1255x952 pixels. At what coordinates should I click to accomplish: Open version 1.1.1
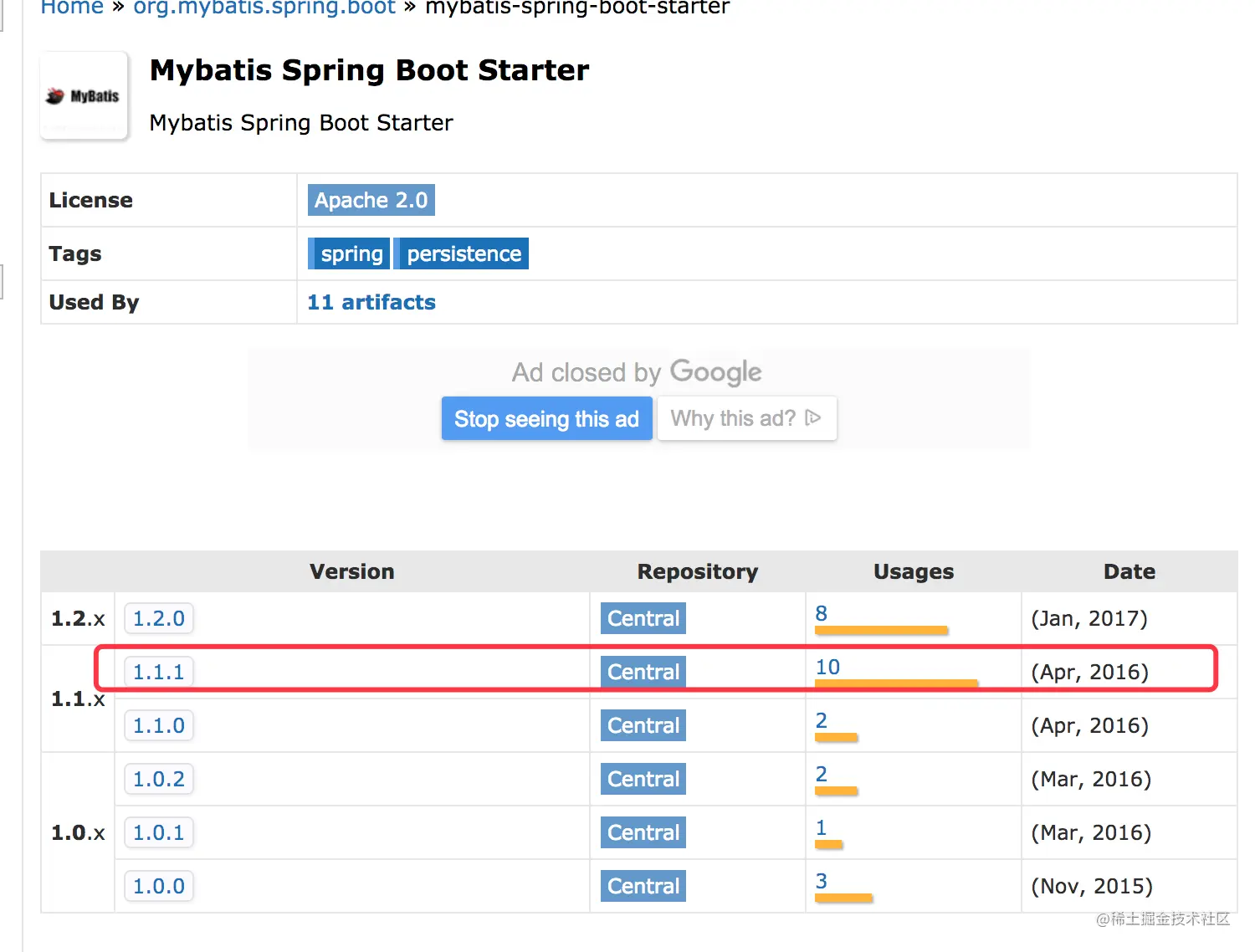tap(159, 672)
